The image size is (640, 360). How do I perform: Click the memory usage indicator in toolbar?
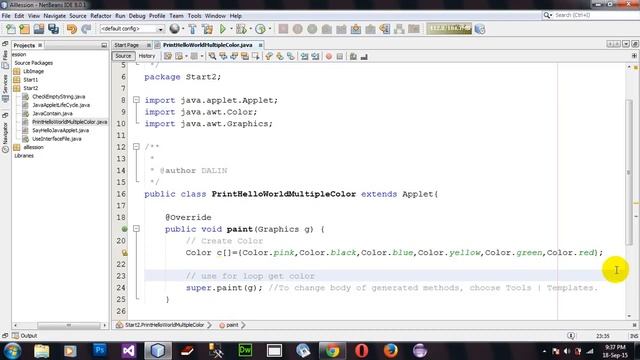click(449, 29)
